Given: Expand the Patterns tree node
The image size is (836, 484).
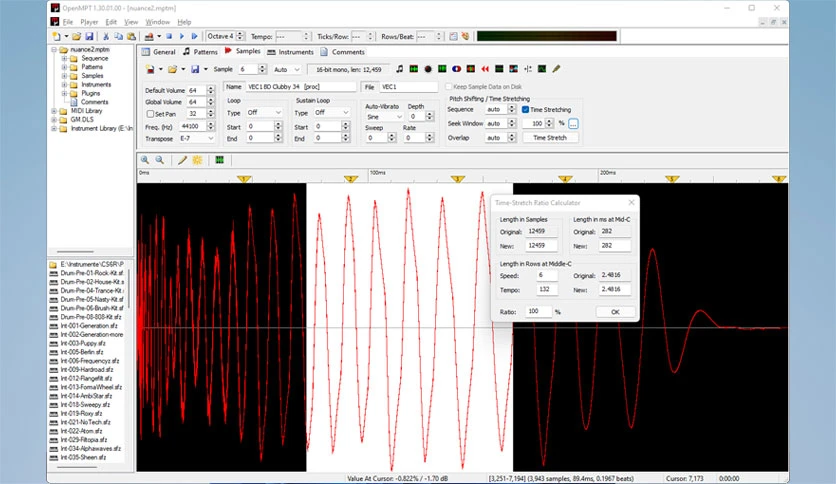Looking at the screenshot, I should click(64, 67).
